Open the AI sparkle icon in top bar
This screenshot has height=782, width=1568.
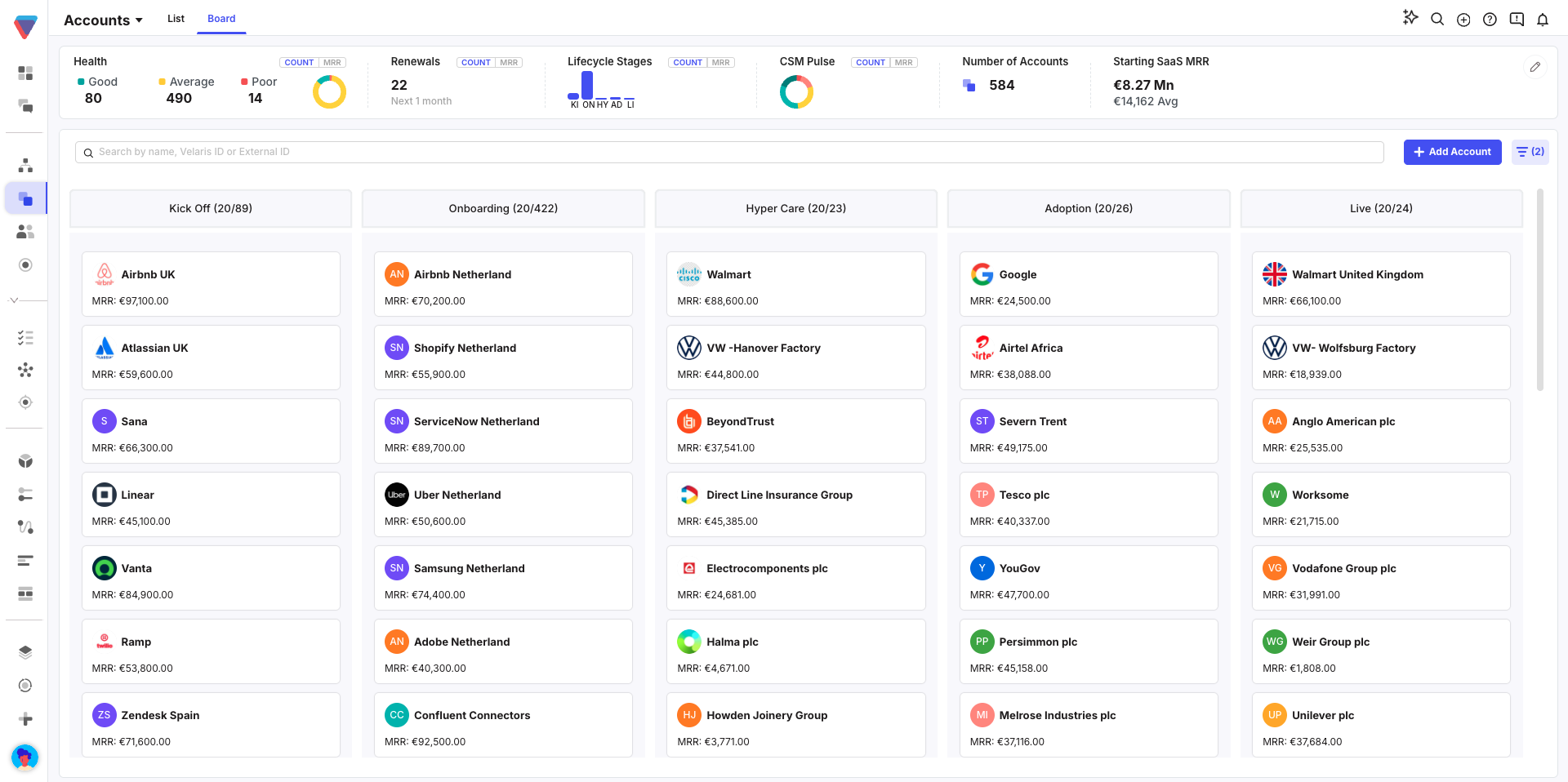[1410, 18]
